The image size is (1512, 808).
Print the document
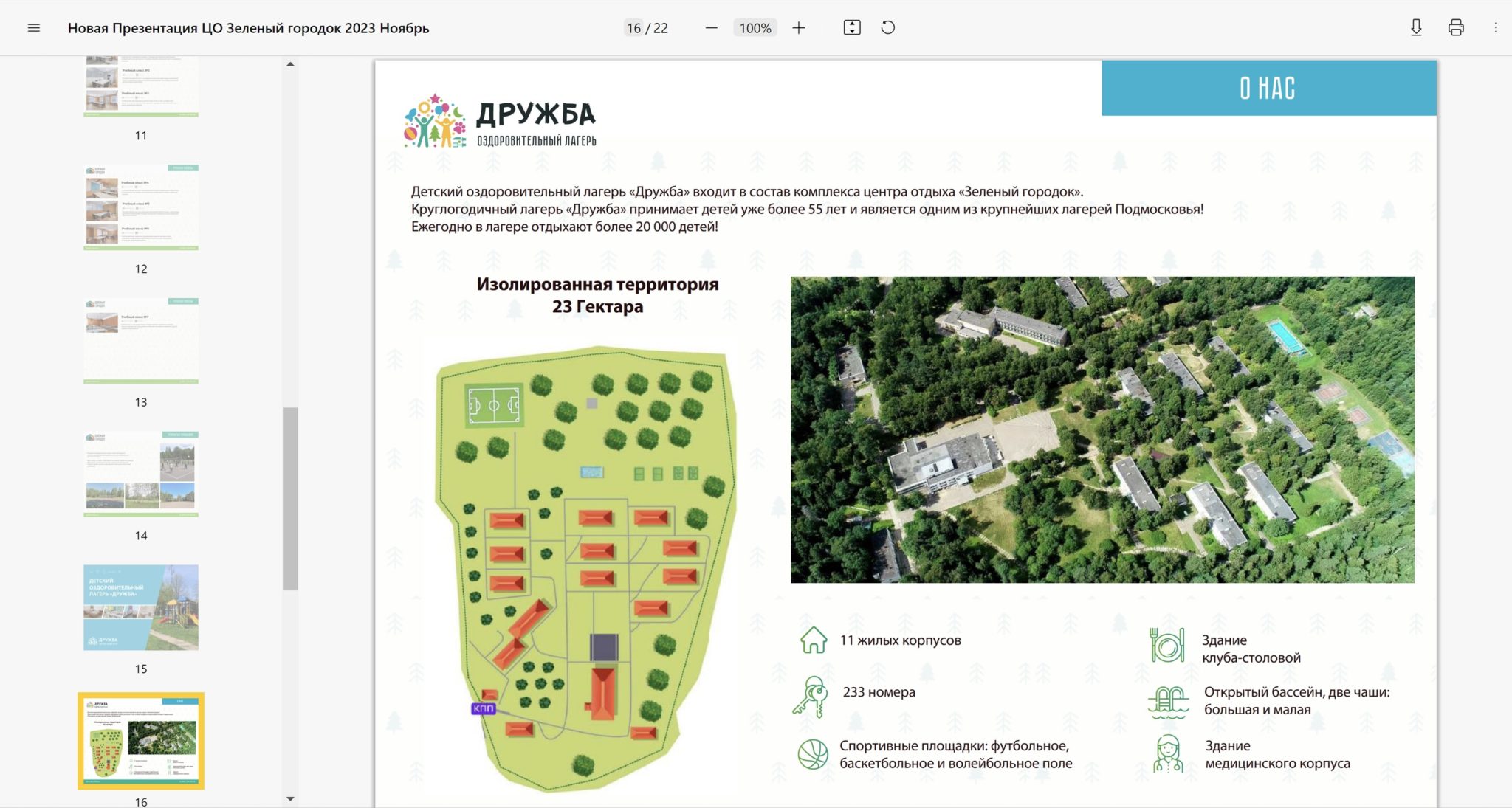pyautogui.click(x=1456, y=28)
